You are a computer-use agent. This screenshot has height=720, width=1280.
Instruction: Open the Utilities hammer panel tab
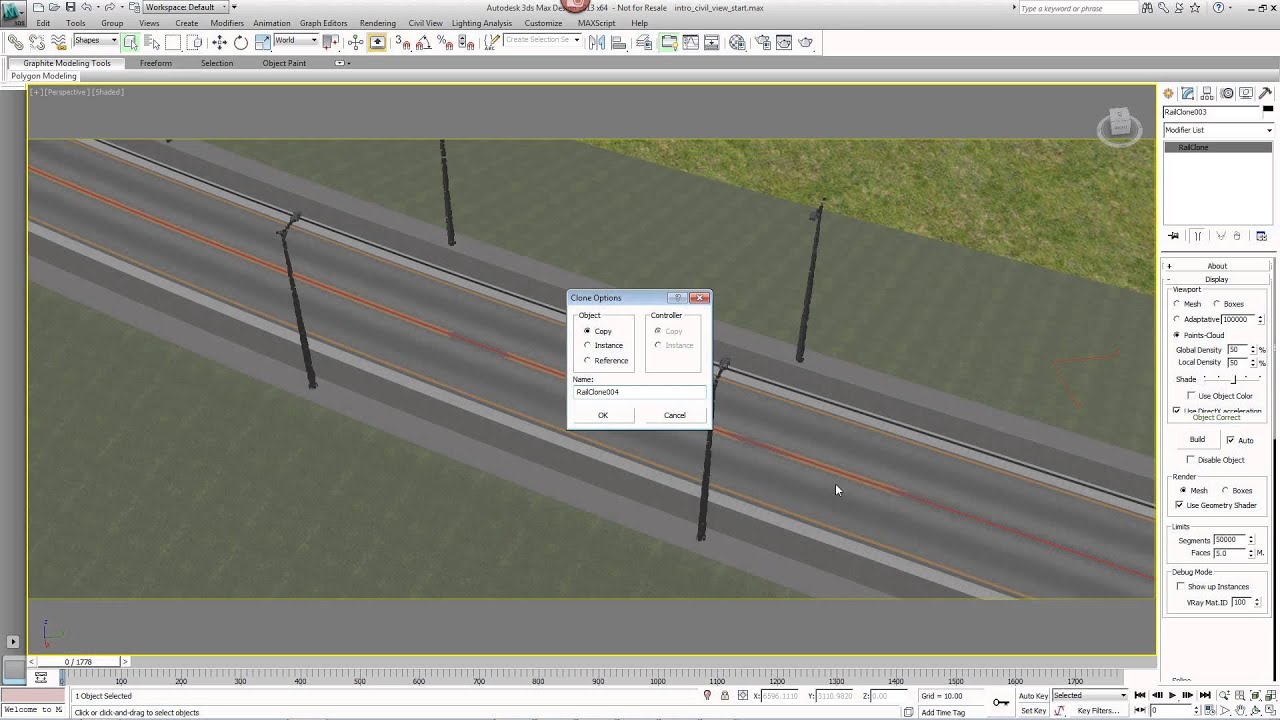[1265, 93]
